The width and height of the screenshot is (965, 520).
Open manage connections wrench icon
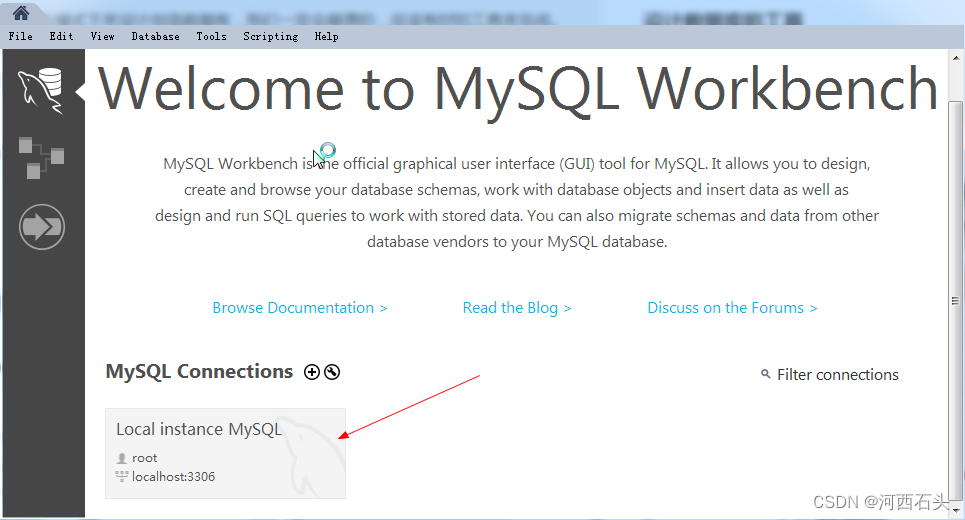tap(332, 372)
